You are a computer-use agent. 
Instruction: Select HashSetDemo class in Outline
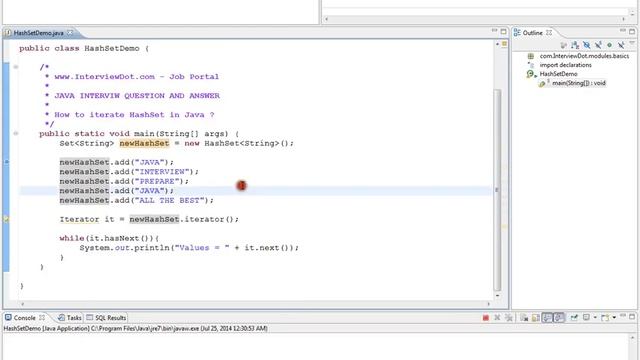click(558, 74)
